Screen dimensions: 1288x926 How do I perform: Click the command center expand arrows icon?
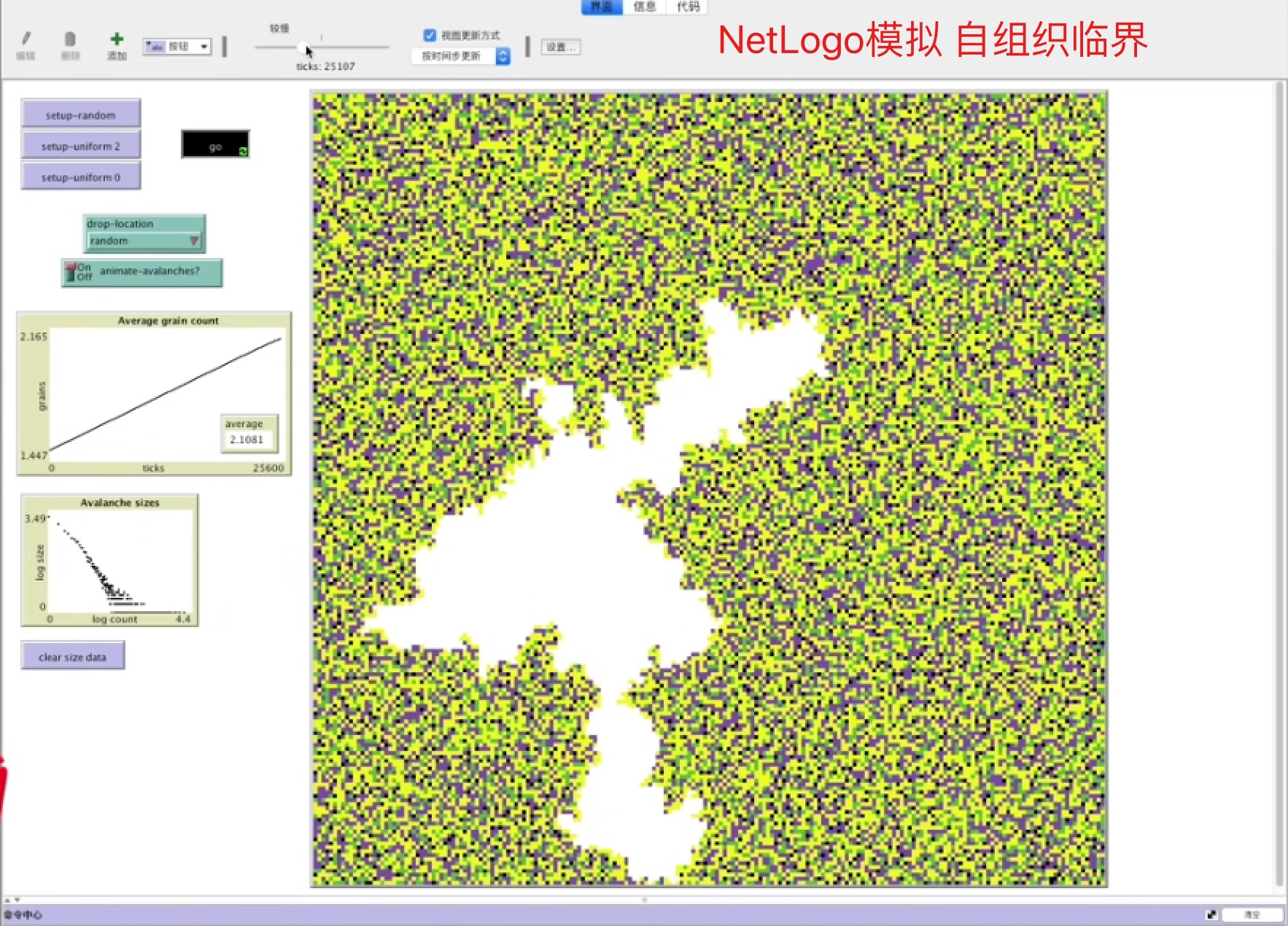point(1211,914)
